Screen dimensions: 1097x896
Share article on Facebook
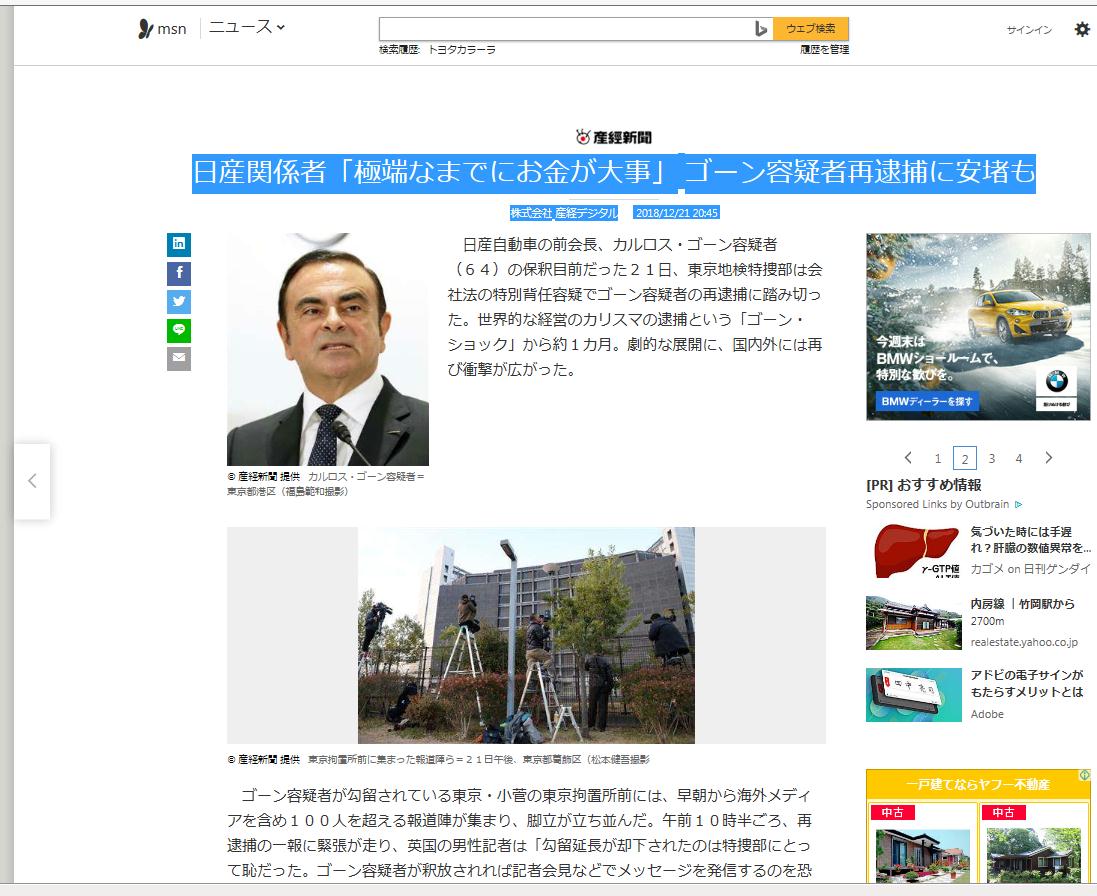pos(179,273)
